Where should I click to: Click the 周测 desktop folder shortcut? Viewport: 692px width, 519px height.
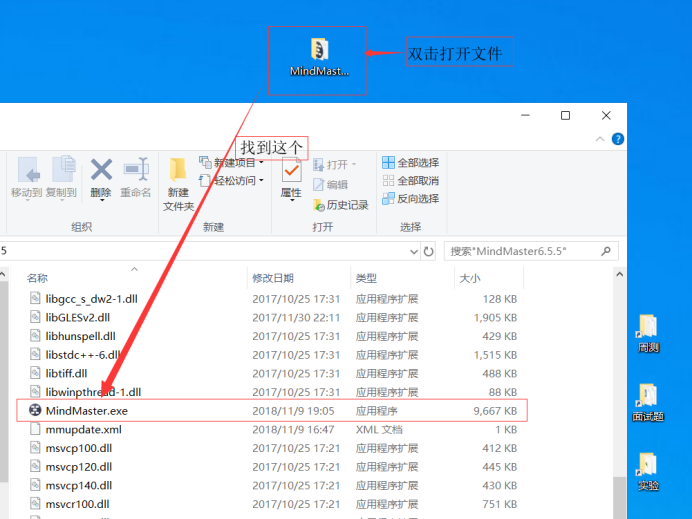(648, 333)
